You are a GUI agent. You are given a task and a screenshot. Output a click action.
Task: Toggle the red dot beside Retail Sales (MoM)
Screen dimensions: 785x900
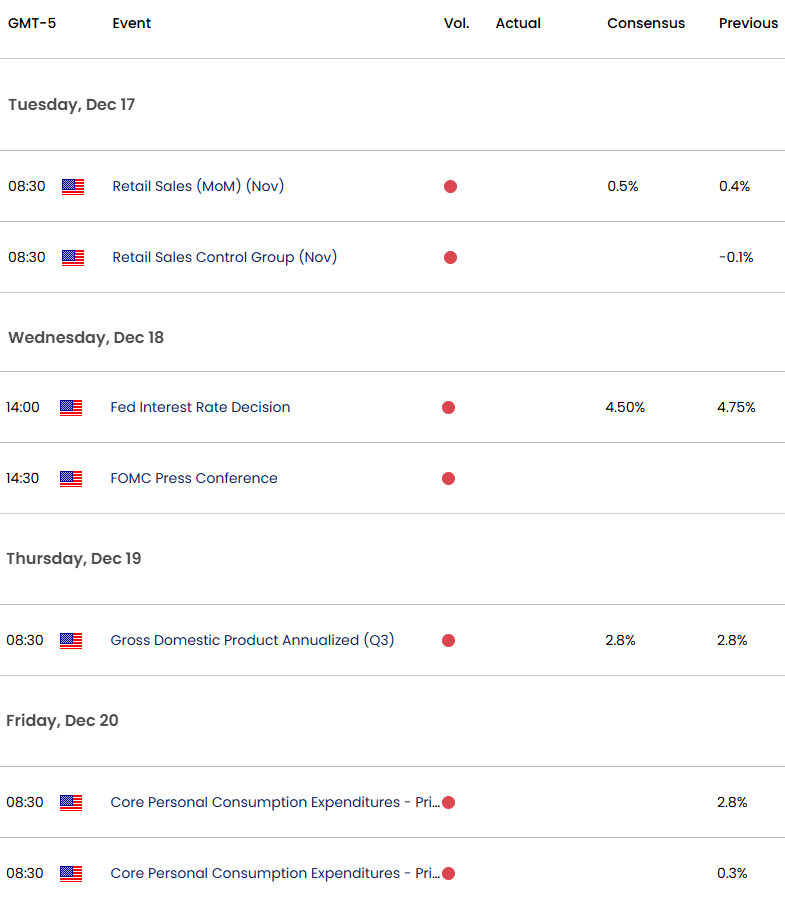coord(450,186)
